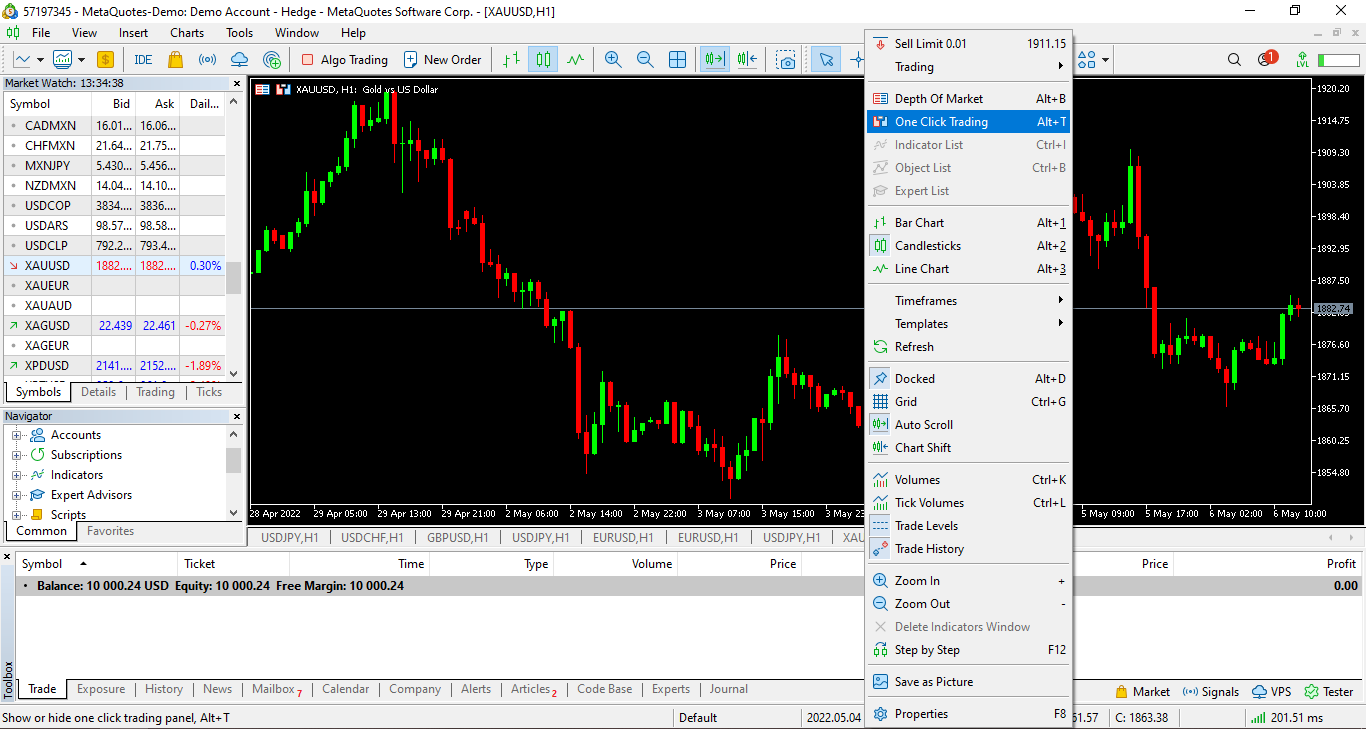Switch chart to bar chart via toolbar icon
Viewport: 1366px width, 729px height.
click(x=511, y=60)
